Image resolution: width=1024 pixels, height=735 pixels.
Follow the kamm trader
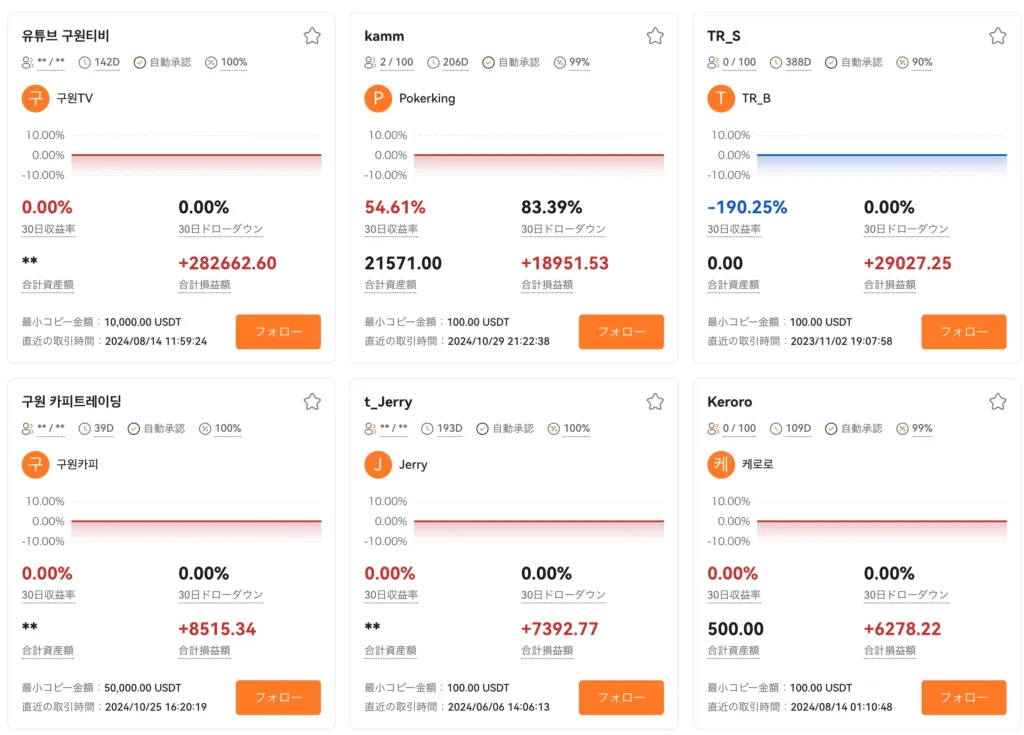(620, 331)
